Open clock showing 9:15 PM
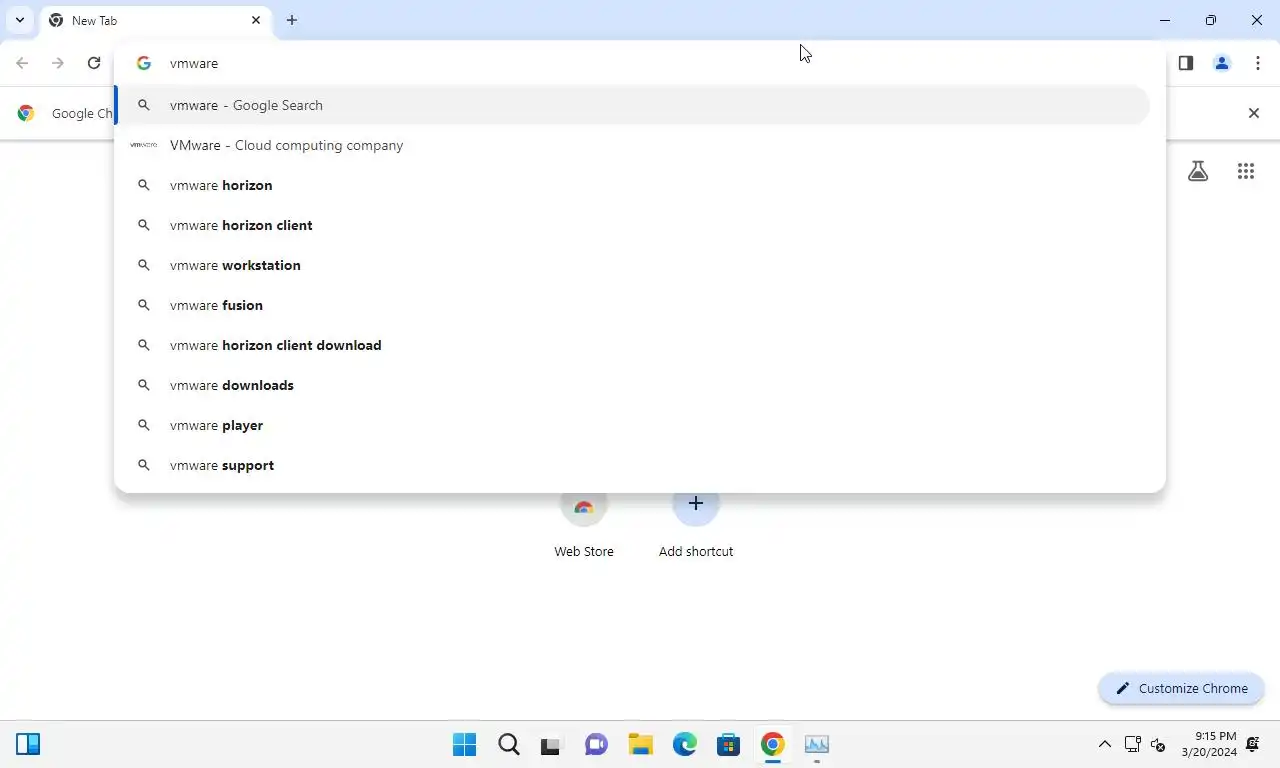This screenshot has height=768, width=1280. coord(1208,744)
